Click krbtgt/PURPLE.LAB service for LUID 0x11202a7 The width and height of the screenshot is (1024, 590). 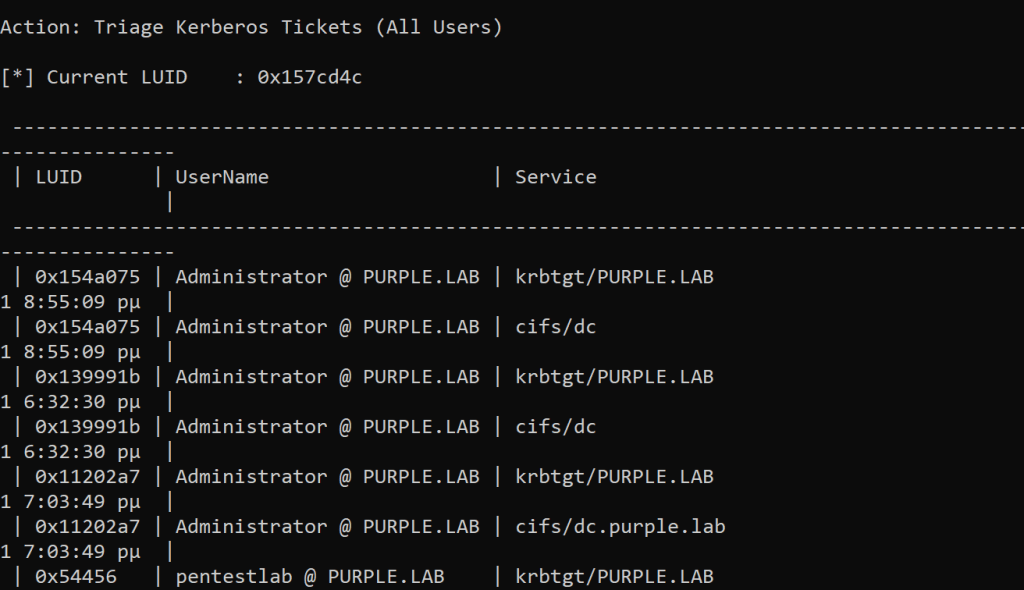coord(614,477)
